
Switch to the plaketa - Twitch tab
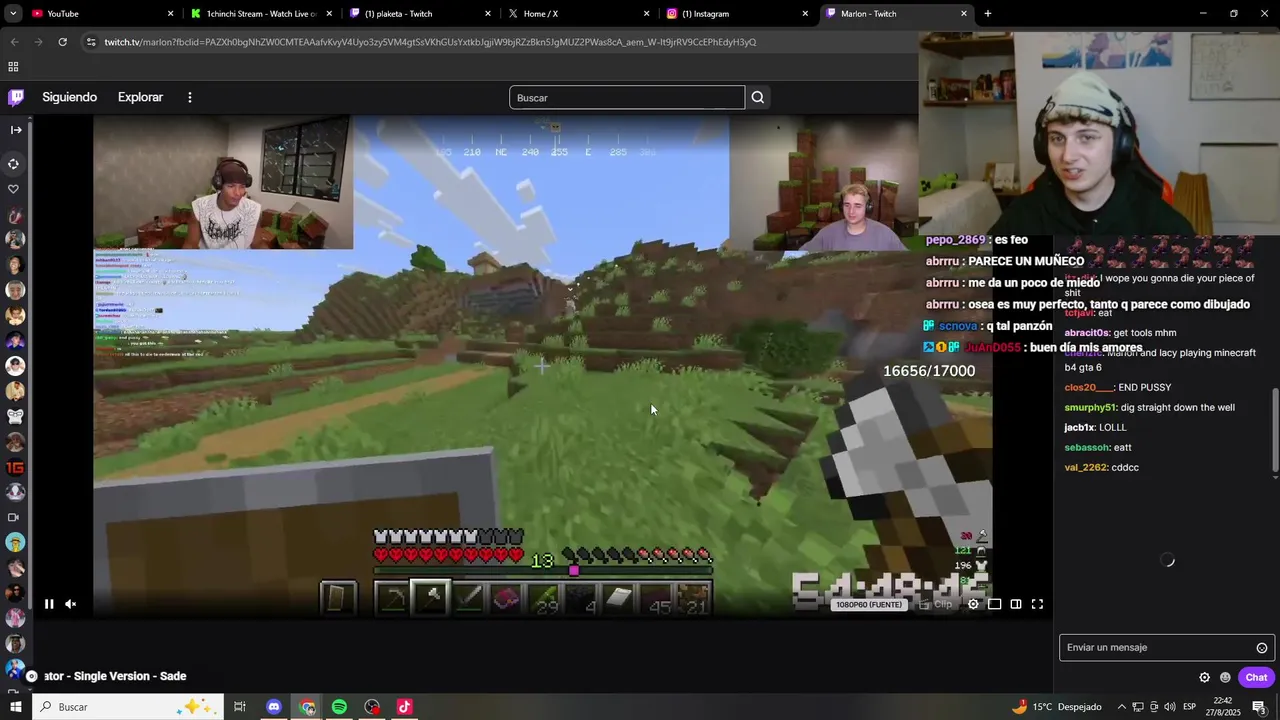pos(420,14)
